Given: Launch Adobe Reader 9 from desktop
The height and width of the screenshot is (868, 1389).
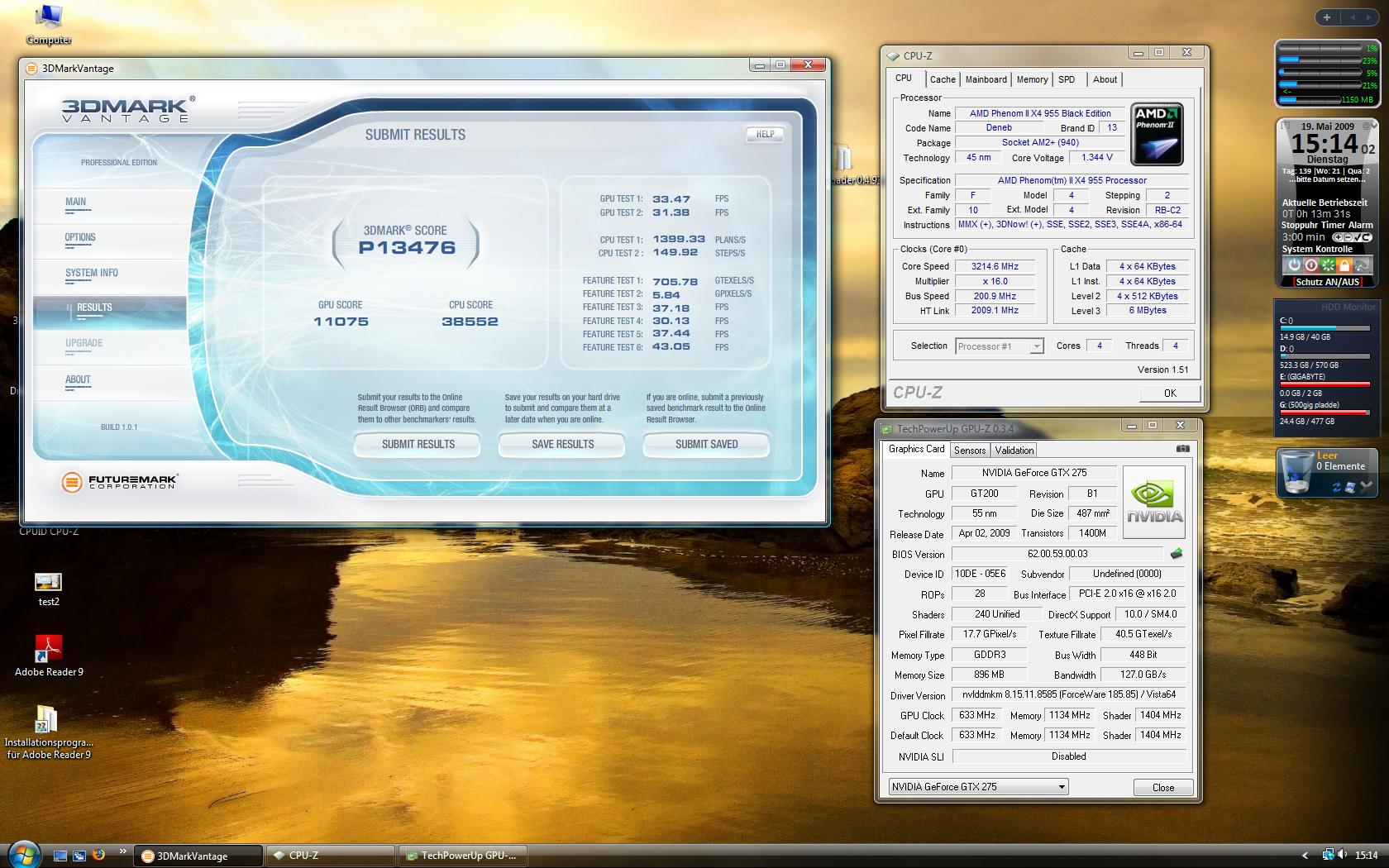Looking at the screenshot, I should pyautogui.click(x=49, y=656).
